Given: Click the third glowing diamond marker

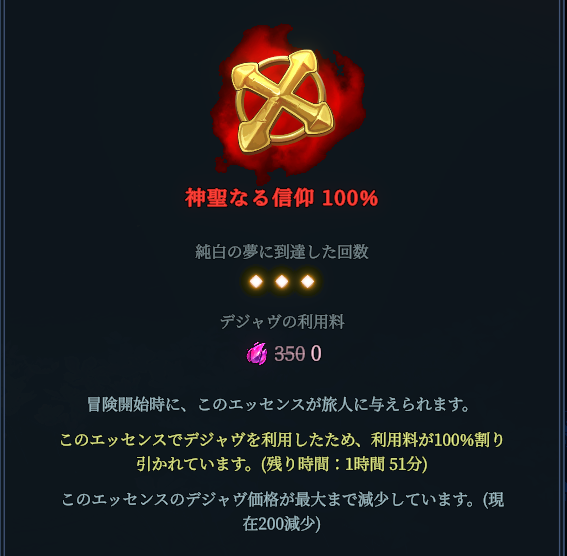Looking at the screenshot, I should click(308, 281).
